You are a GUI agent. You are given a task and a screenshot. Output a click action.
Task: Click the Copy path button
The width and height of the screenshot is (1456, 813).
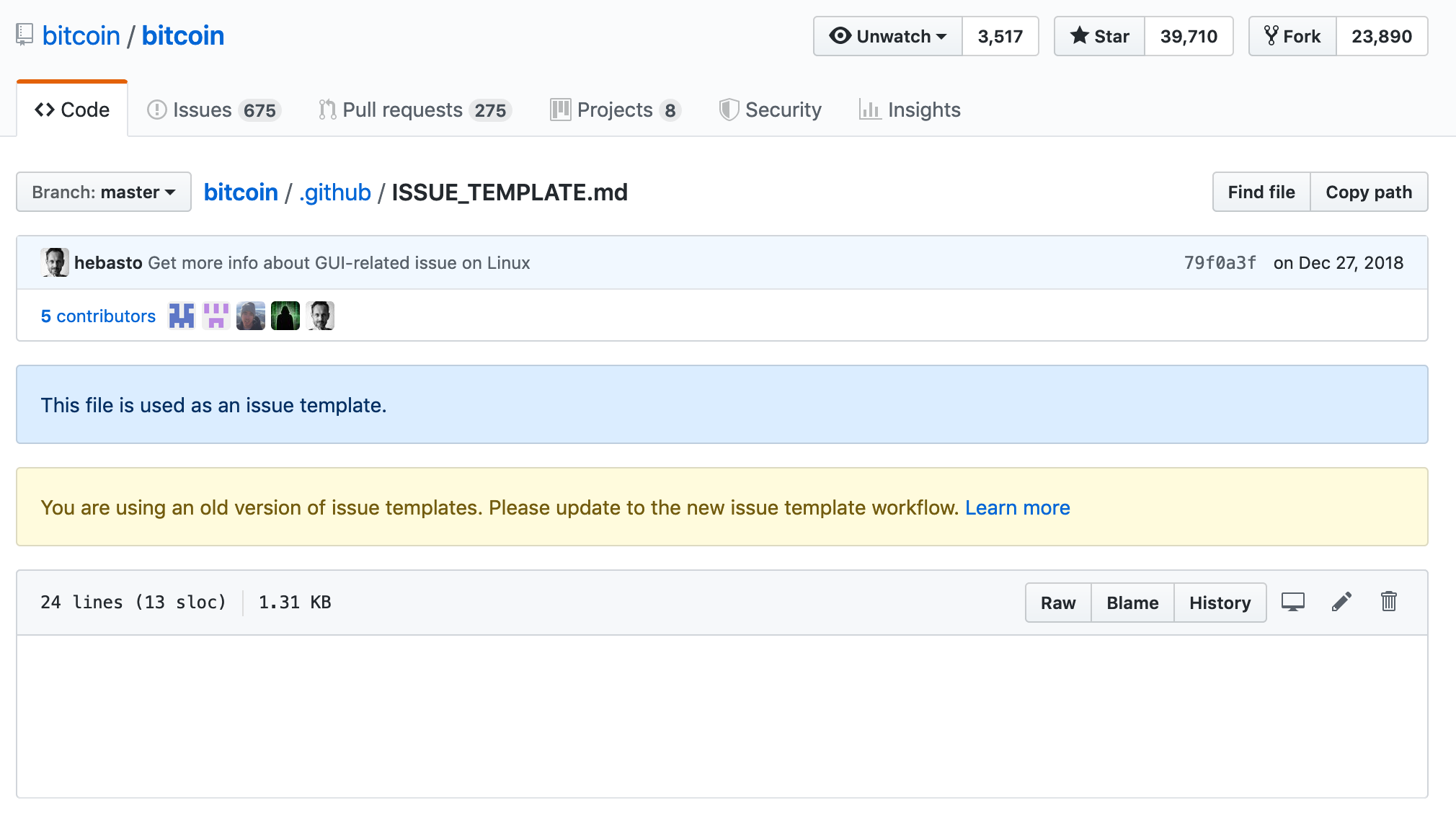click(x=1369, y=192)
